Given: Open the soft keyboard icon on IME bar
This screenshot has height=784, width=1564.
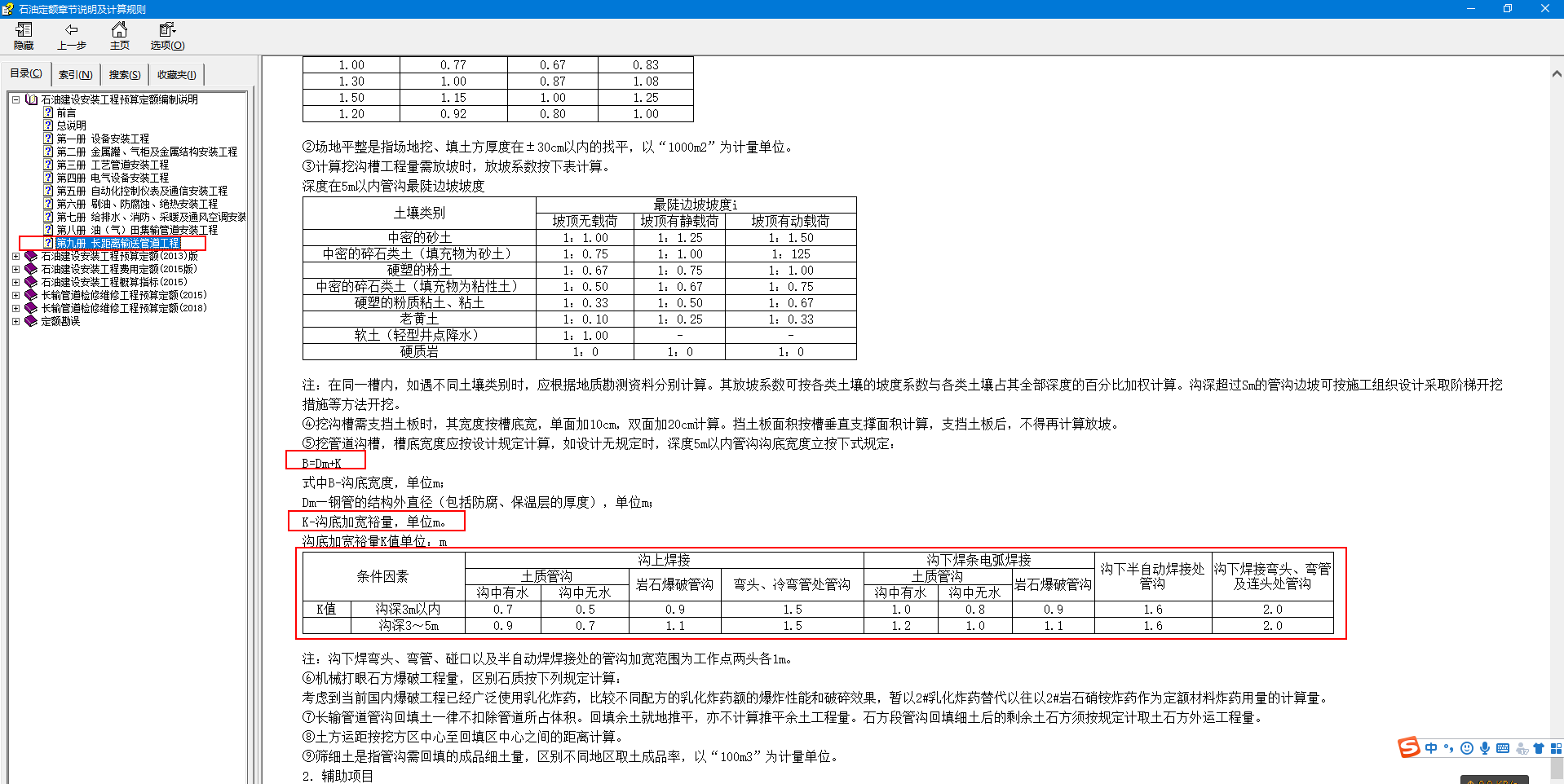Looking at the screenshot, I should (1503, 748).
